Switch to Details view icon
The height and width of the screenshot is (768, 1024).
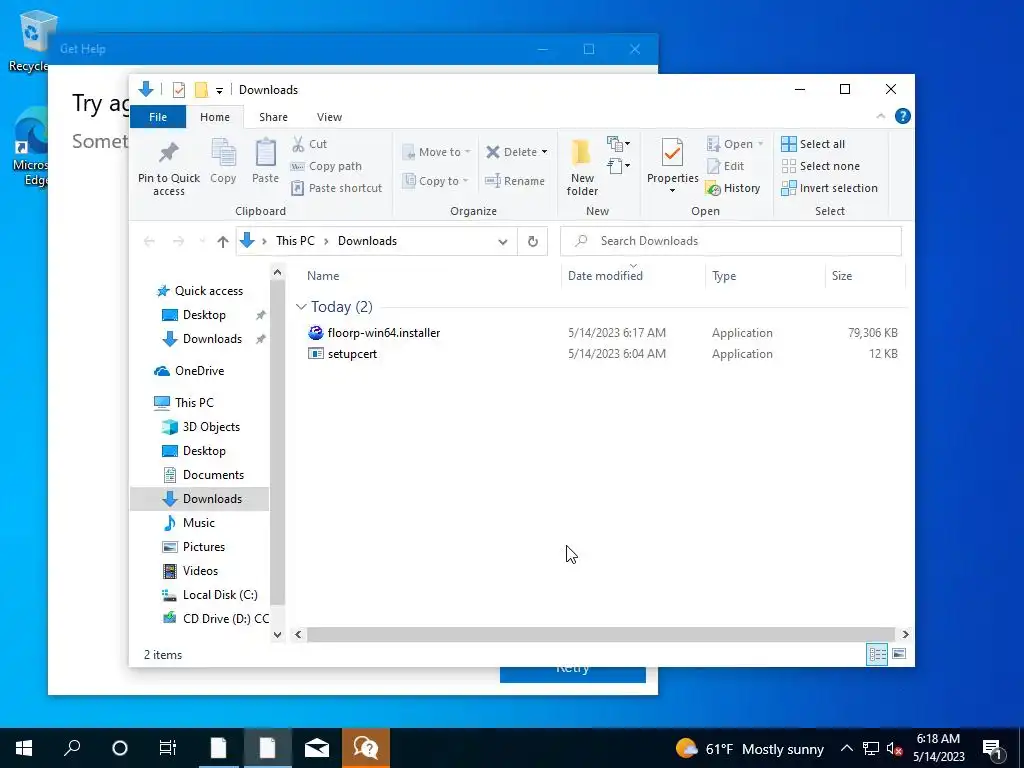tap(877, 654)
